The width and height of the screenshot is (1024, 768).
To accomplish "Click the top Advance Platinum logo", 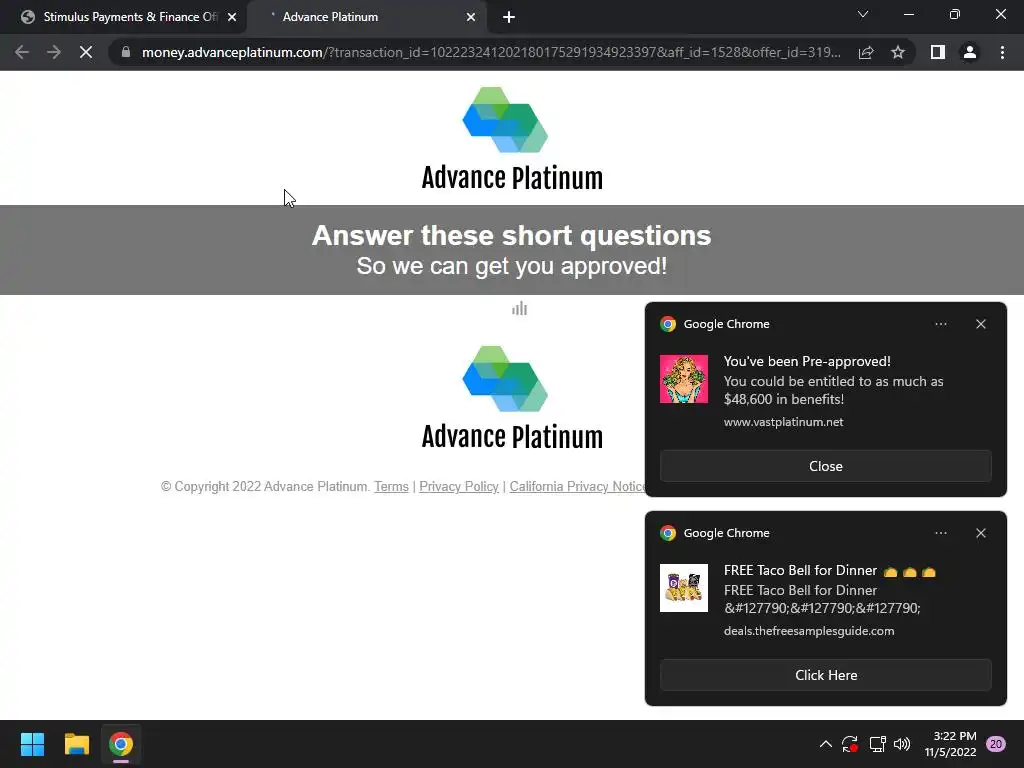I will pyautogui.click(x=512, y=138).
